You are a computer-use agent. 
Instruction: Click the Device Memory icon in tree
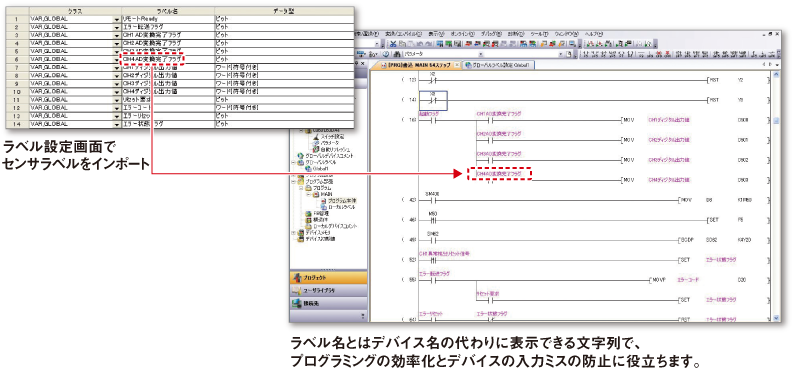pyautogui.click(x=301, y=232)
